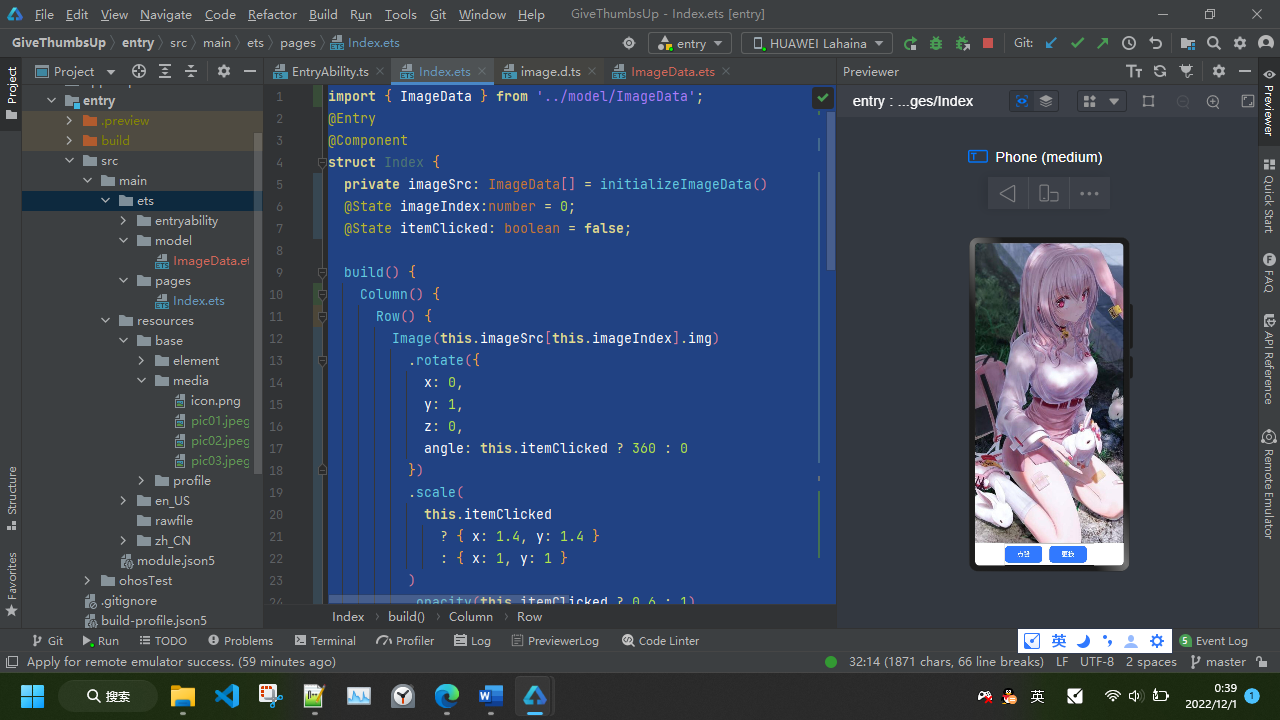The image size is (1280, 720).
Task: Expand the profile folder
Action: pyautogui.click(x=142, y=480)
